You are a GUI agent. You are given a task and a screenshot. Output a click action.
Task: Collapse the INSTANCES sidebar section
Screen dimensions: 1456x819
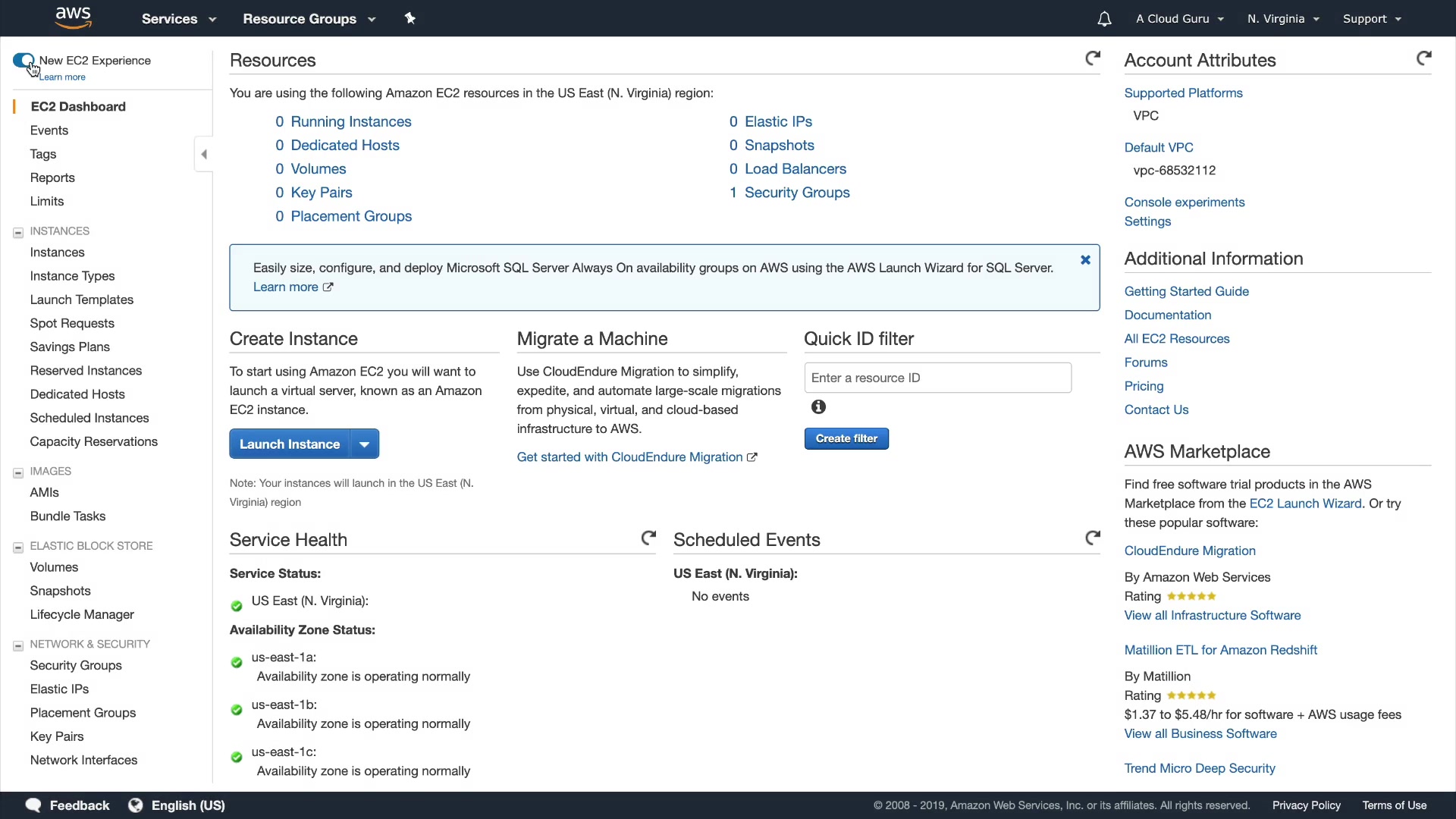(x=18, y=233)
